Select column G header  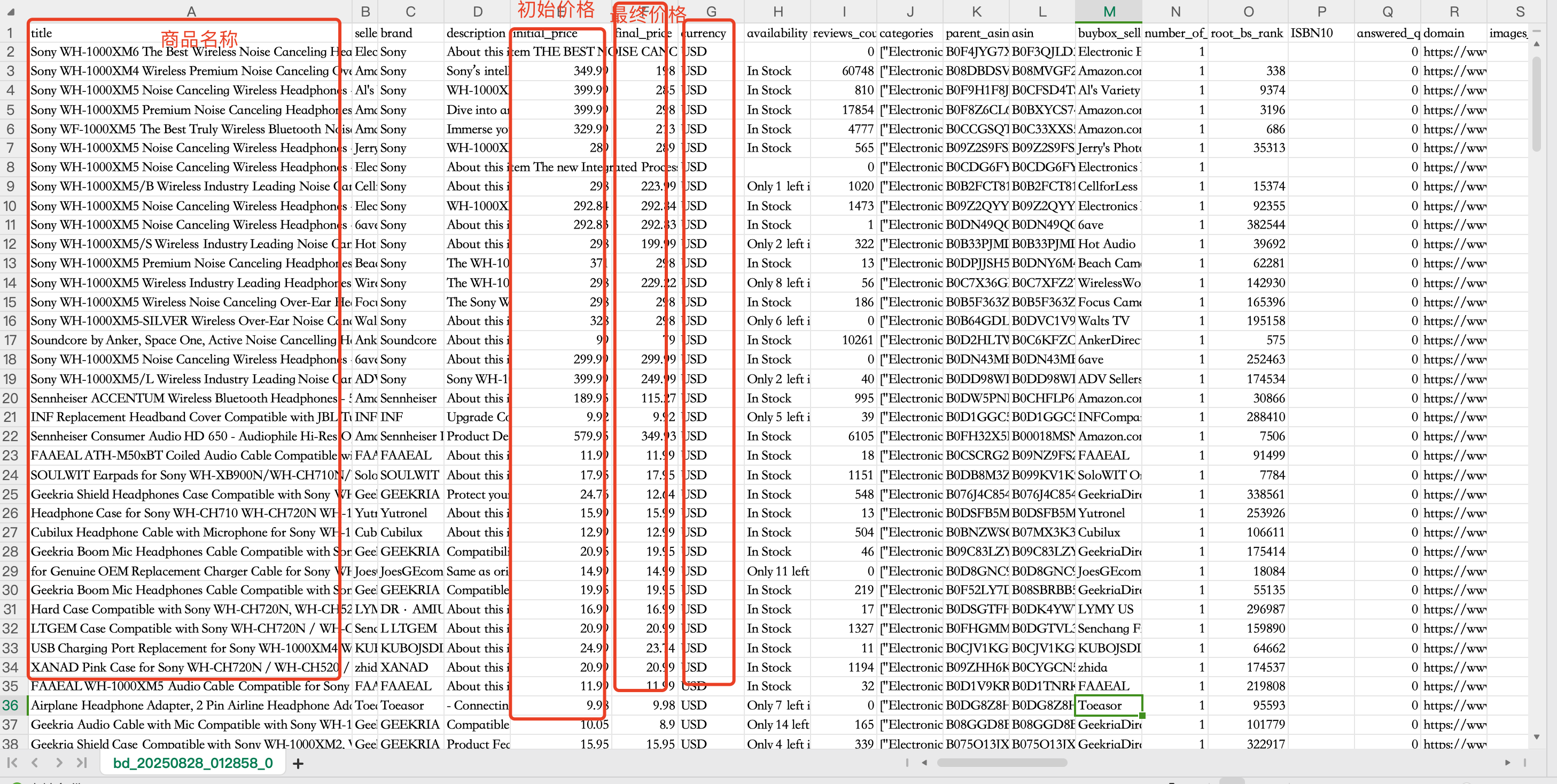[x=711, y=11]
